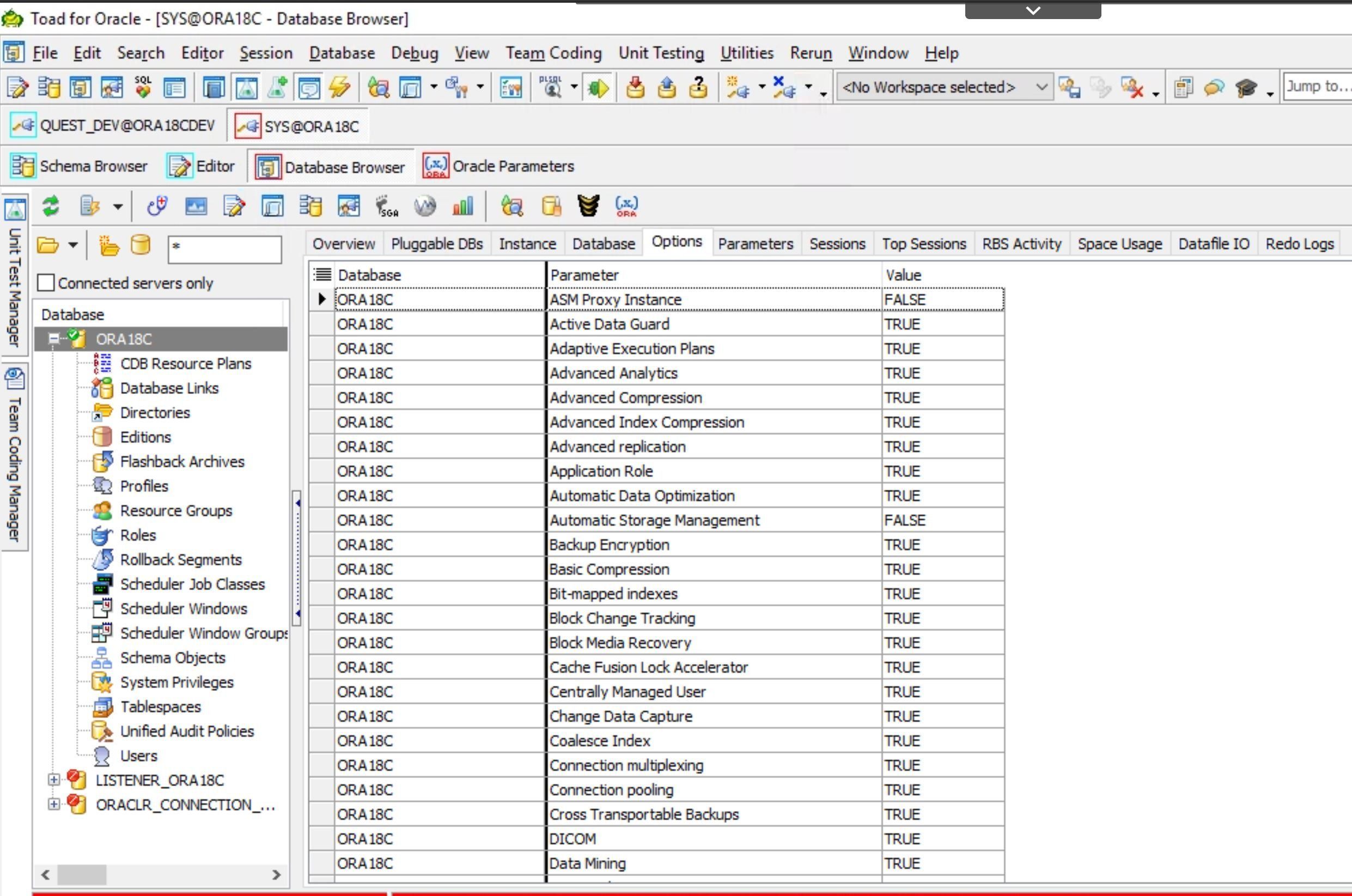Click the PL/SQL search gear icon

(x=551, y=88)
